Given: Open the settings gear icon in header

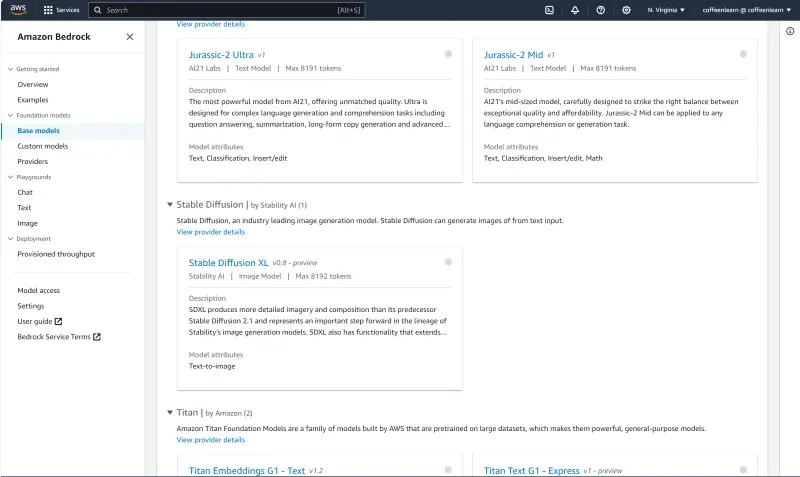Looking at the screenshot, I should click(x=626, y=10).
